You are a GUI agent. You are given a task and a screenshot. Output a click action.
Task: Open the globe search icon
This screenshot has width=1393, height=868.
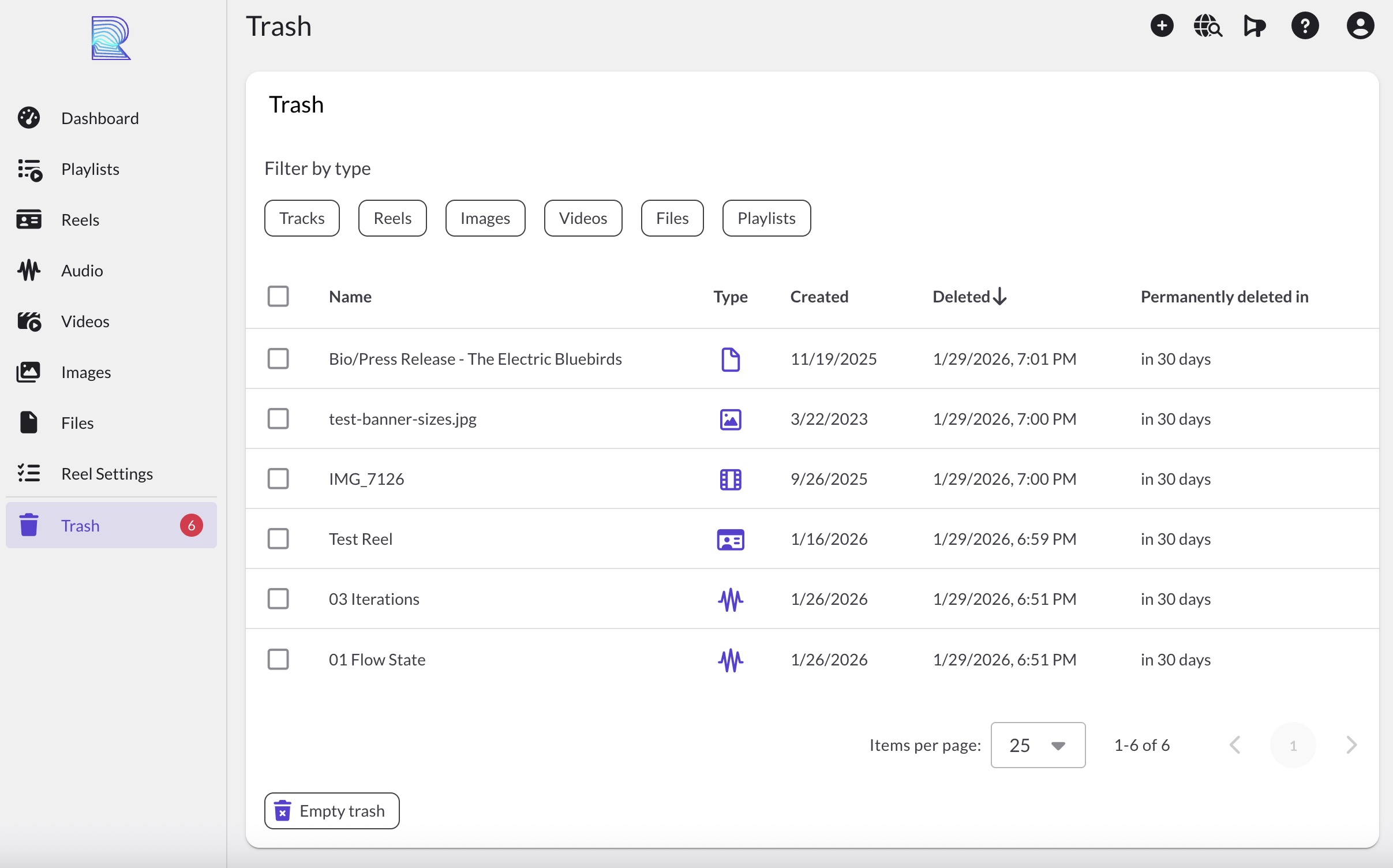pyautogui.click(x=1208, y=26)
